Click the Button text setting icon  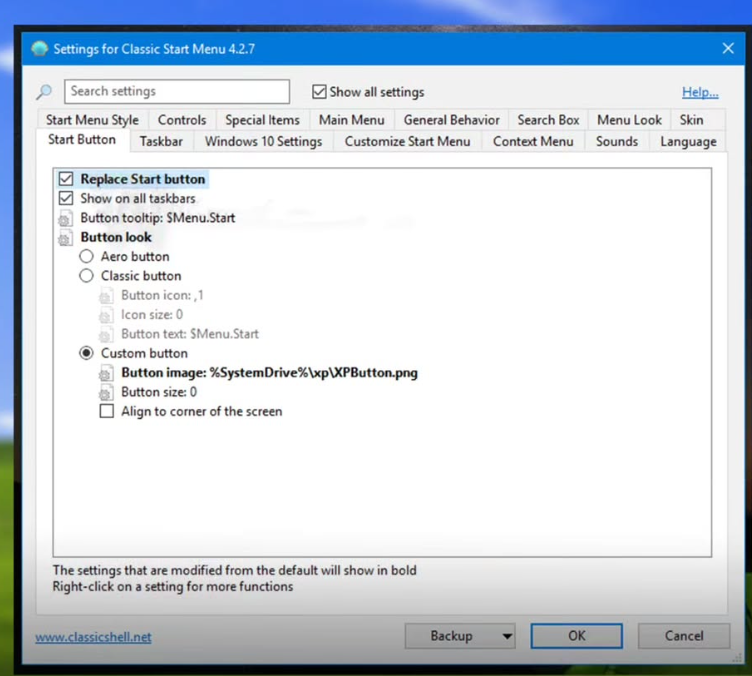pos(106,334)
